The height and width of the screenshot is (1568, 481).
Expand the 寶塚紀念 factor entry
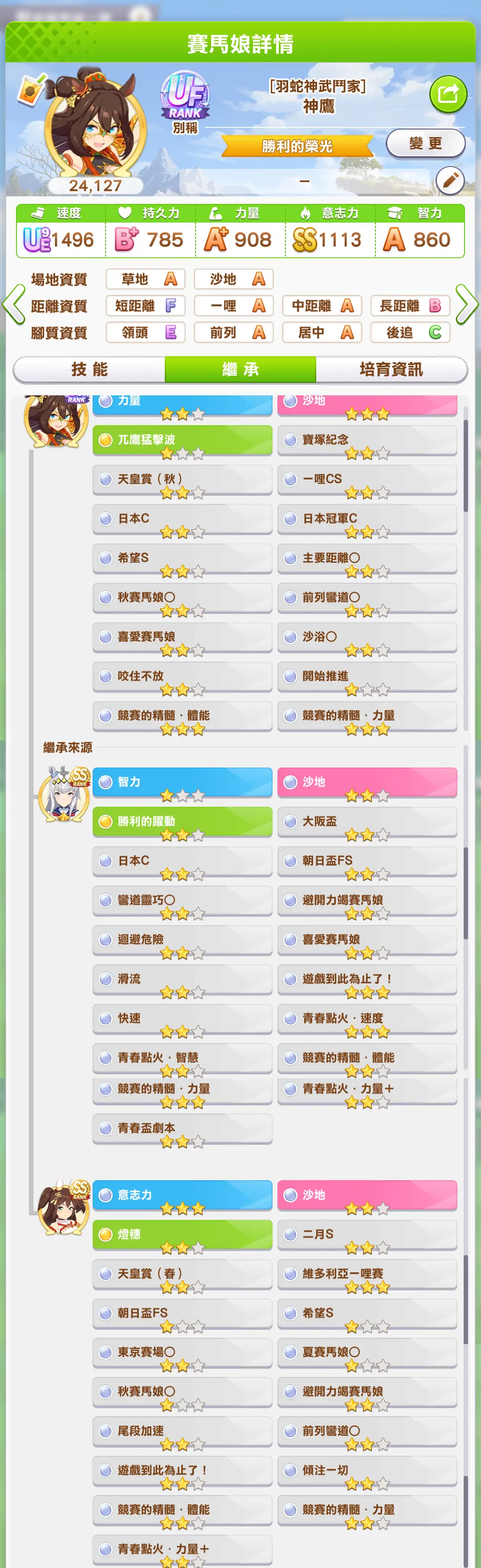pyautogui.click(x=367, y=440)
